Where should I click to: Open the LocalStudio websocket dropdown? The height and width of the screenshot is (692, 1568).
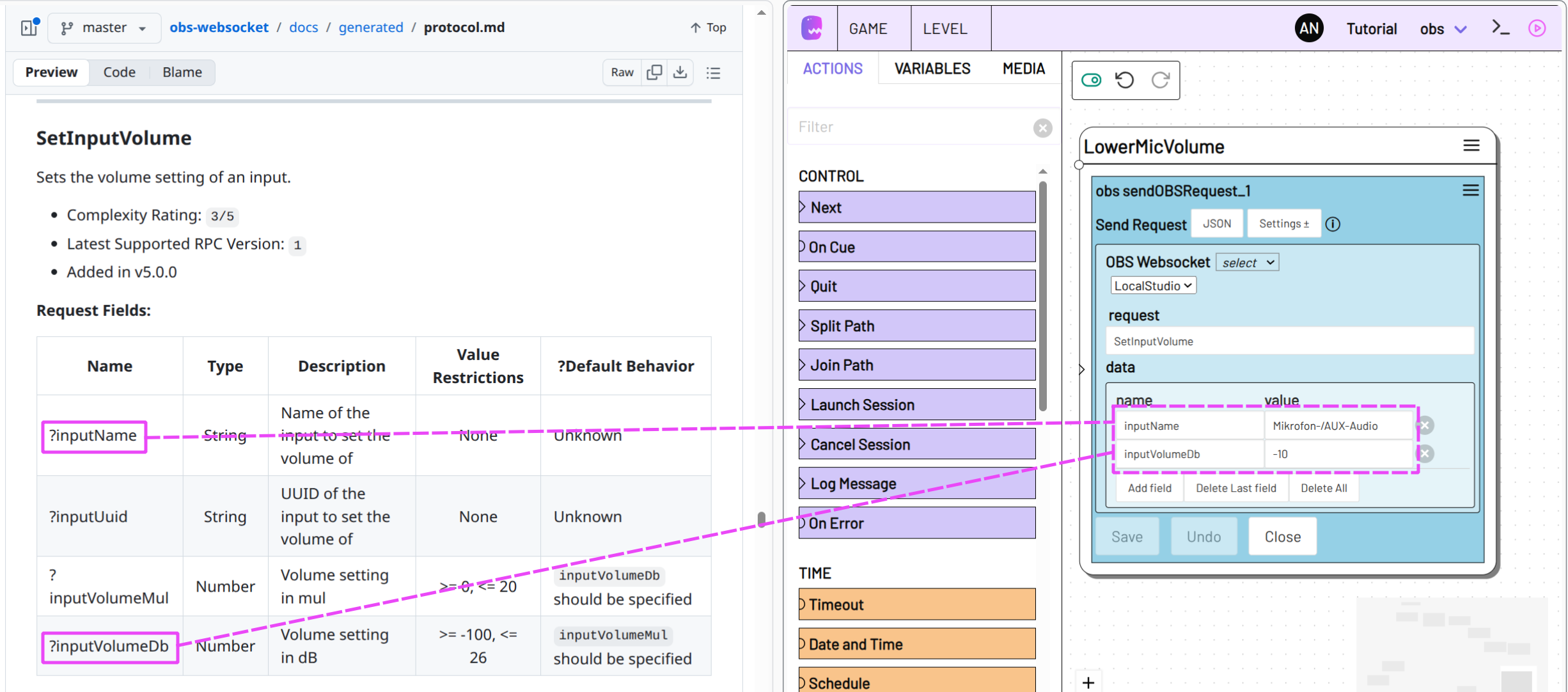(1152, 285)
